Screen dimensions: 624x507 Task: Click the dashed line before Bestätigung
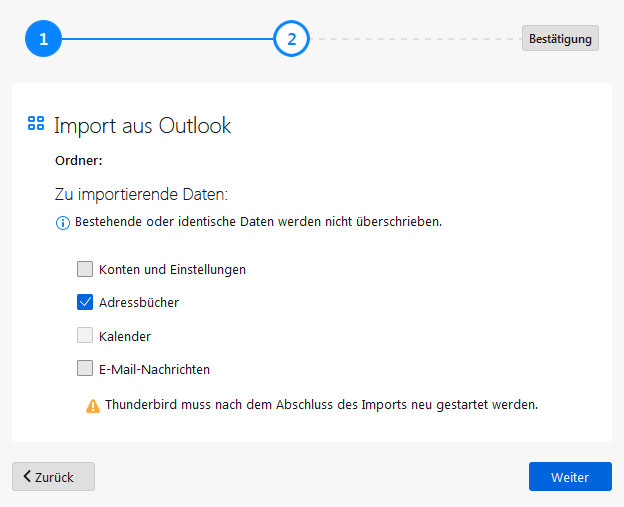[415, 40]
